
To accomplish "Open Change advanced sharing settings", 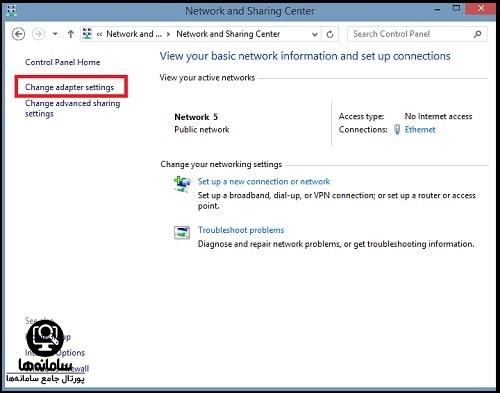I will [73, 108].
